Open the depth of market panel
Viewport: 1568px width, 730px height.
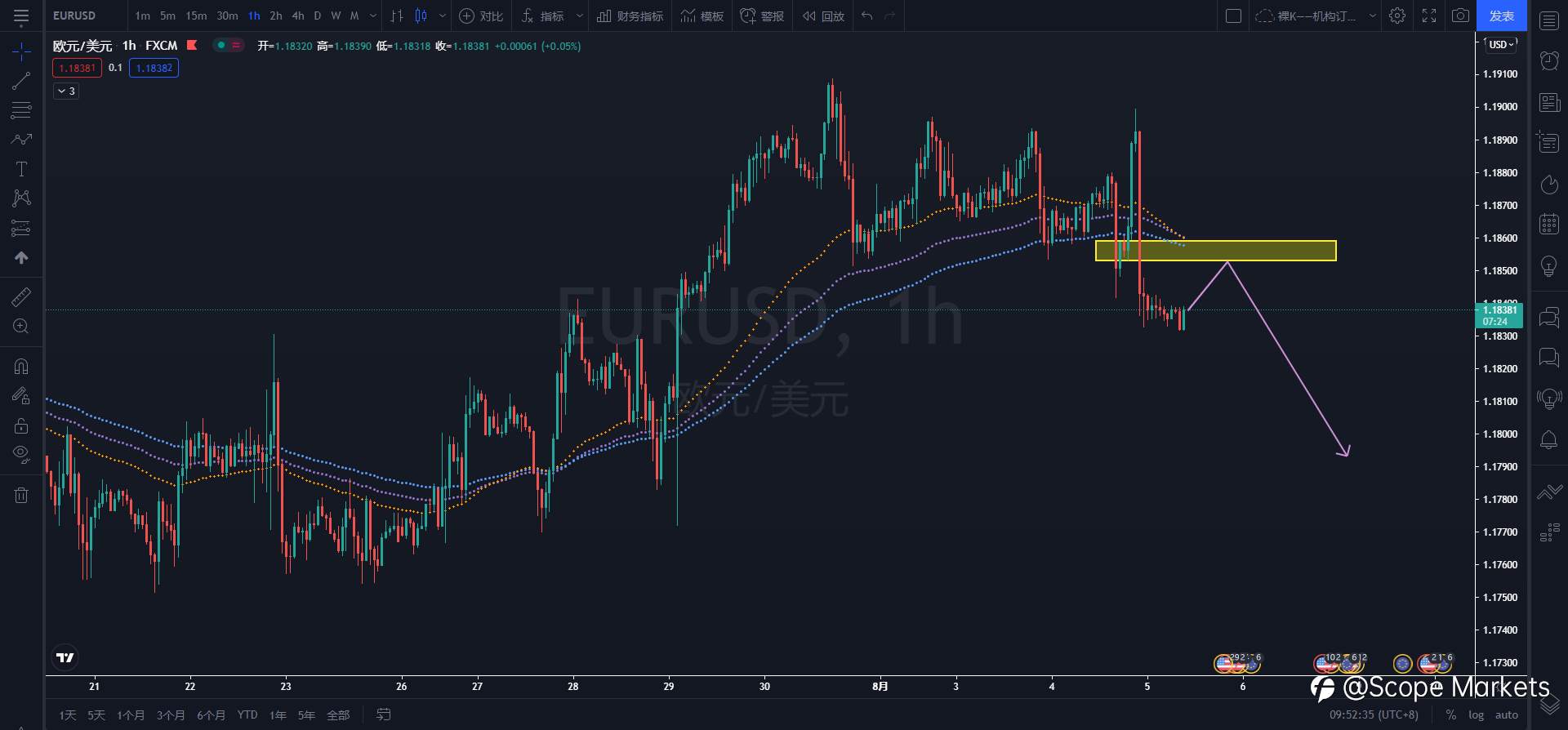point(1549,532)
